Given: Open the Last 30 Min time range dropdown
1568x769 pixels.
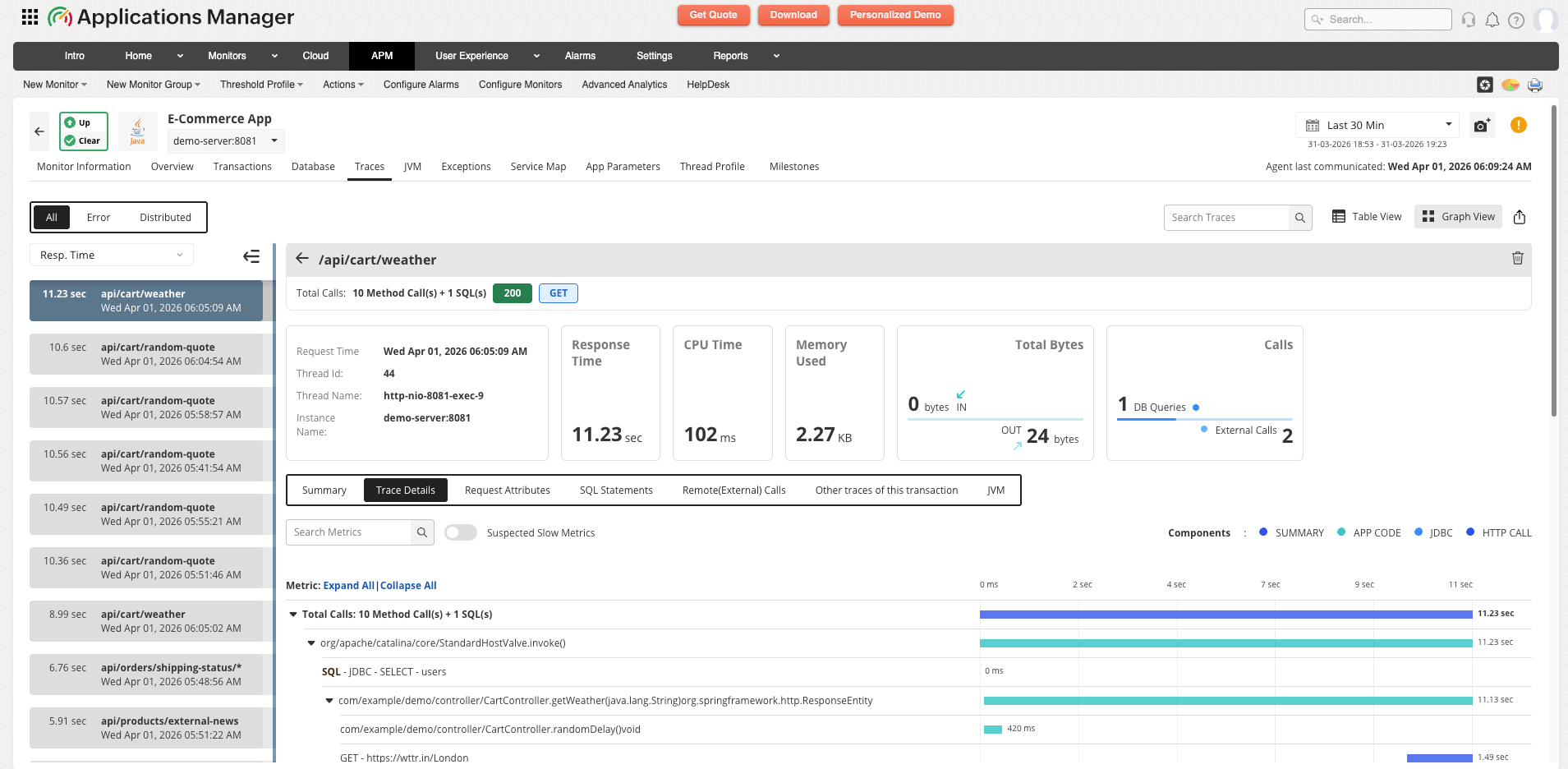Looking at the screenshot, I should point(1377,125).
